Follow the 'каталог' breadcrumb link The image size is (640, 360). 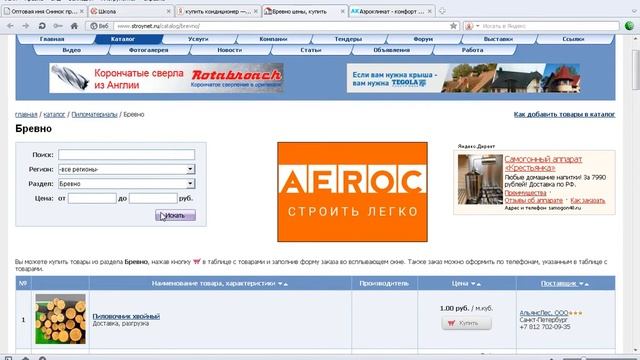pos(54,114)
